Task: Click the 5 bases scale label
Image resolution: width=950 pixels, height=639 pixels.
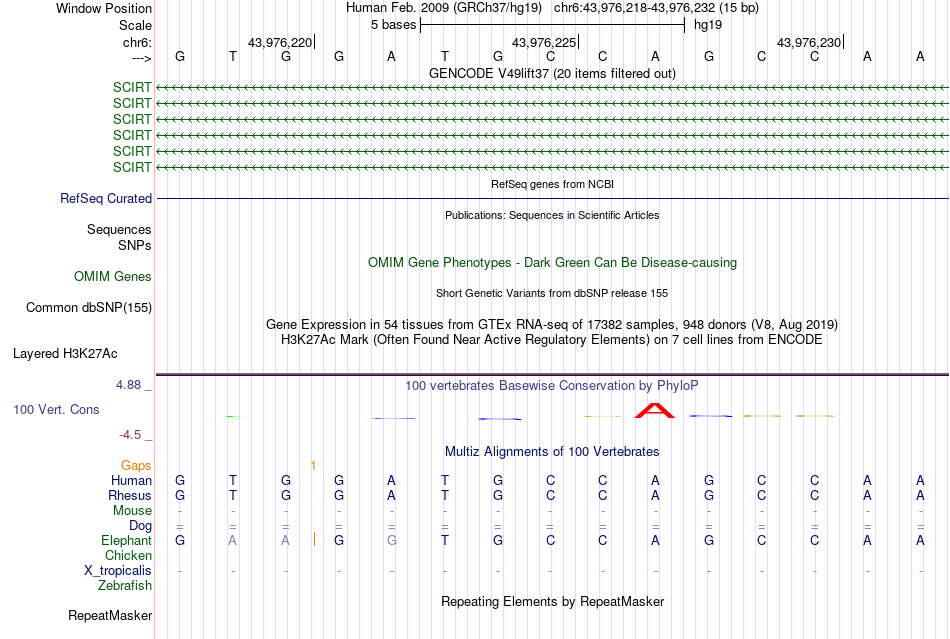Action: 394,25
